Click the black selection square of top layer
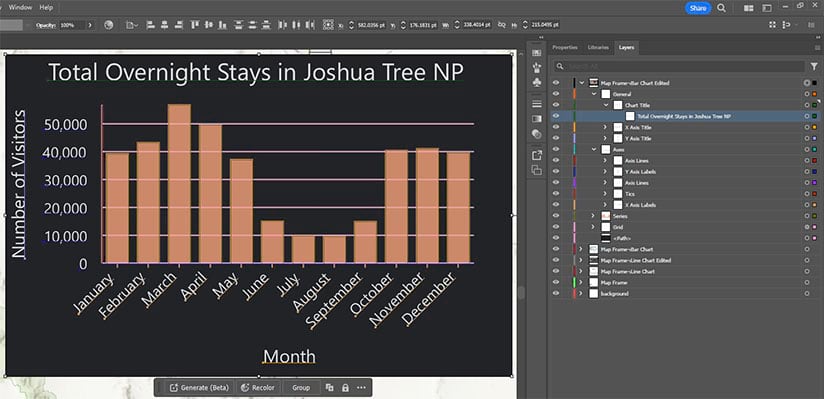Image resolution: width=824 pixels, height=399 pixels. click(x=814, y=83)
